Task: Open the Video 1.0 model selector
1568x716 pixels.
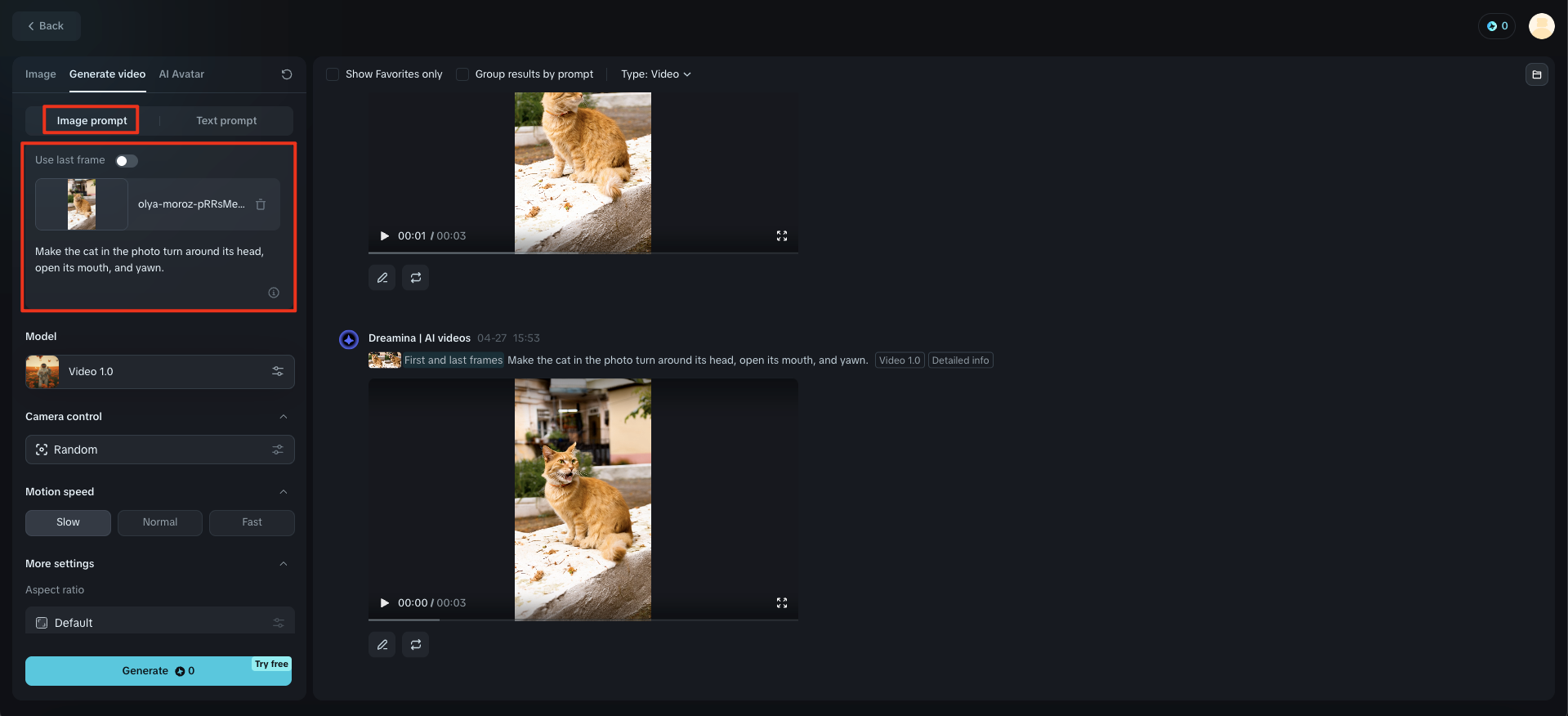Action: (x=160, y=372)
